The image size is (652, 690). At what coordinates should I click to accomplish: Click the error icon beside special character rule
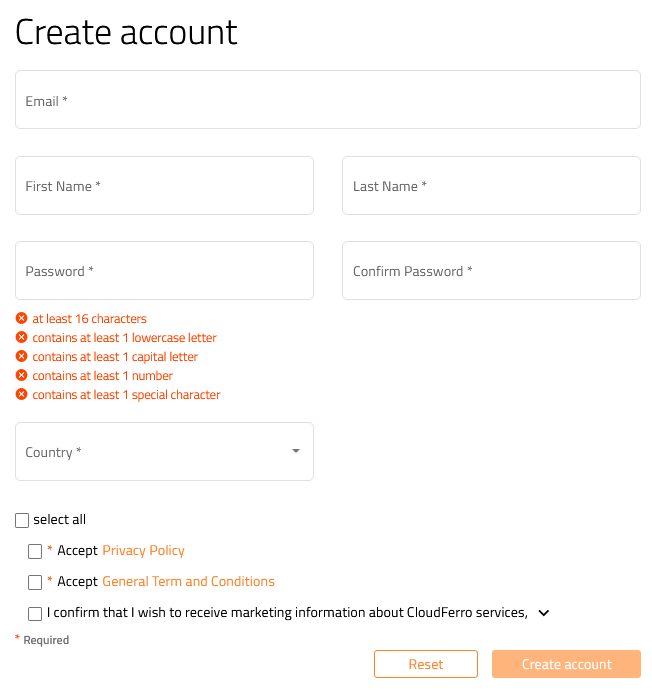(x=21, y=395)
